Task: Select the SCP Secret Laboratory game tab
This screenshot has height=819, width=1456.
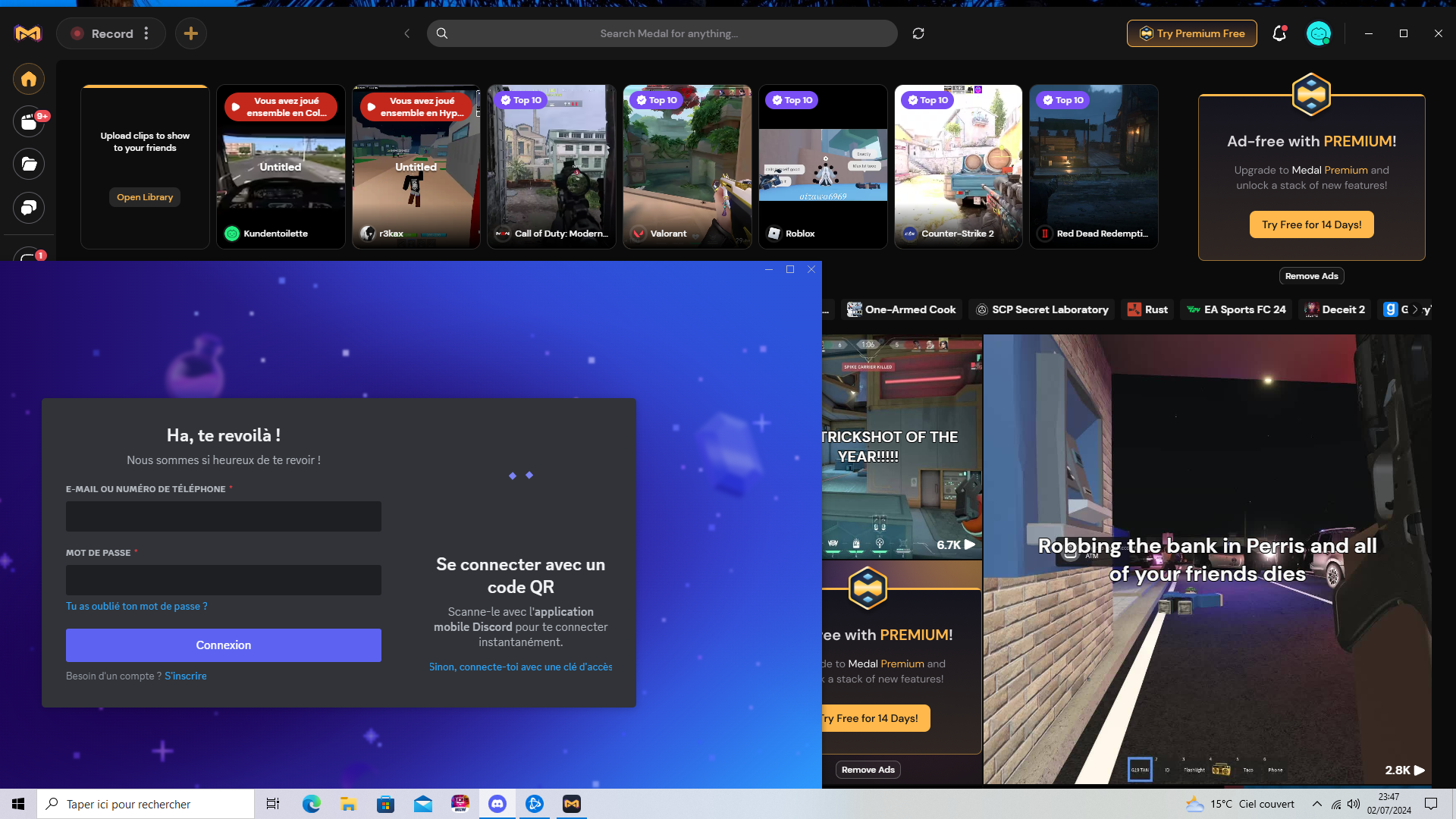Action: [1042, 309]
